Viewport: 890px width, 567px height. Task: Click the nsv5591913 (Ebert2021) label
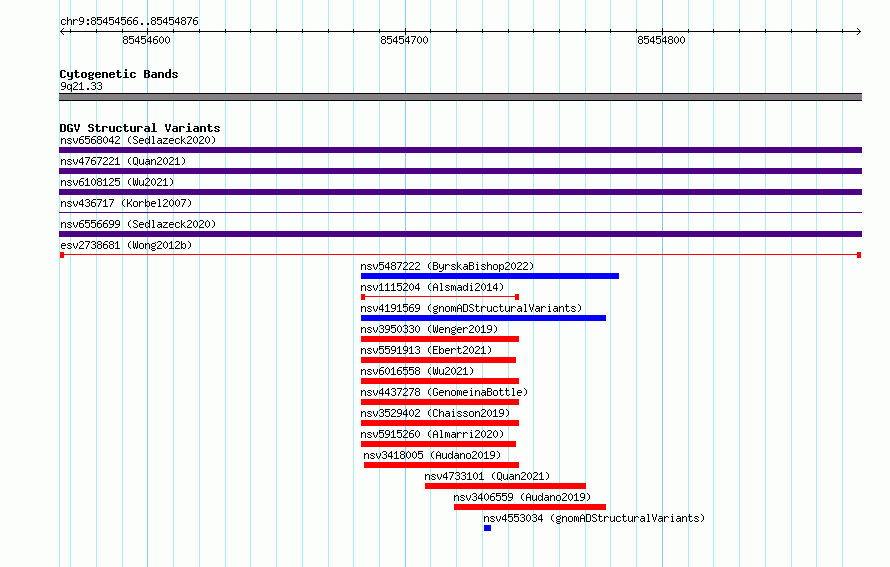point(426,350)
